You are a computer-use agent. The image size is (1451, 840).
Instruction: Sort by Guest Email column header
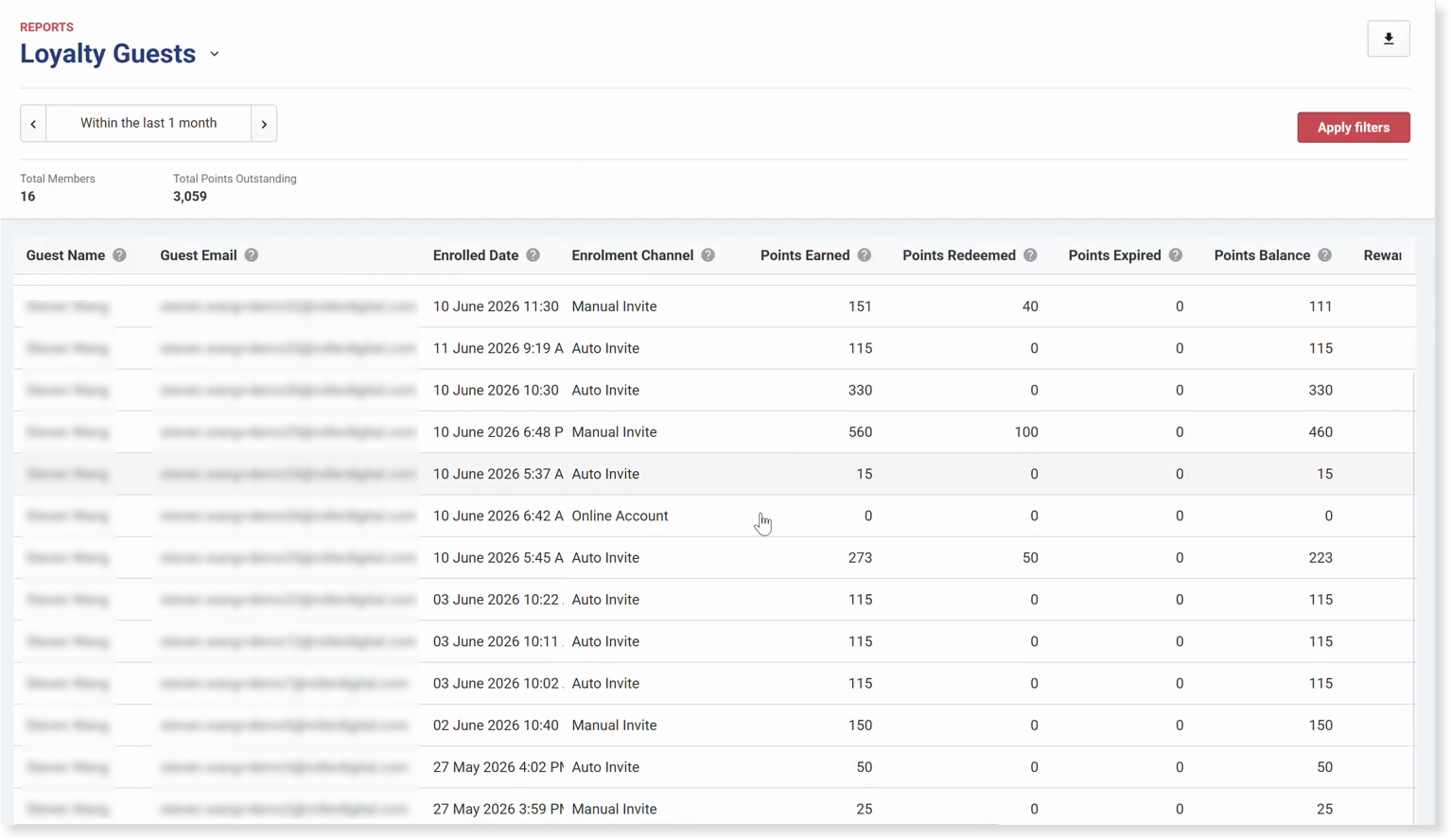click(x=199, y=255)
